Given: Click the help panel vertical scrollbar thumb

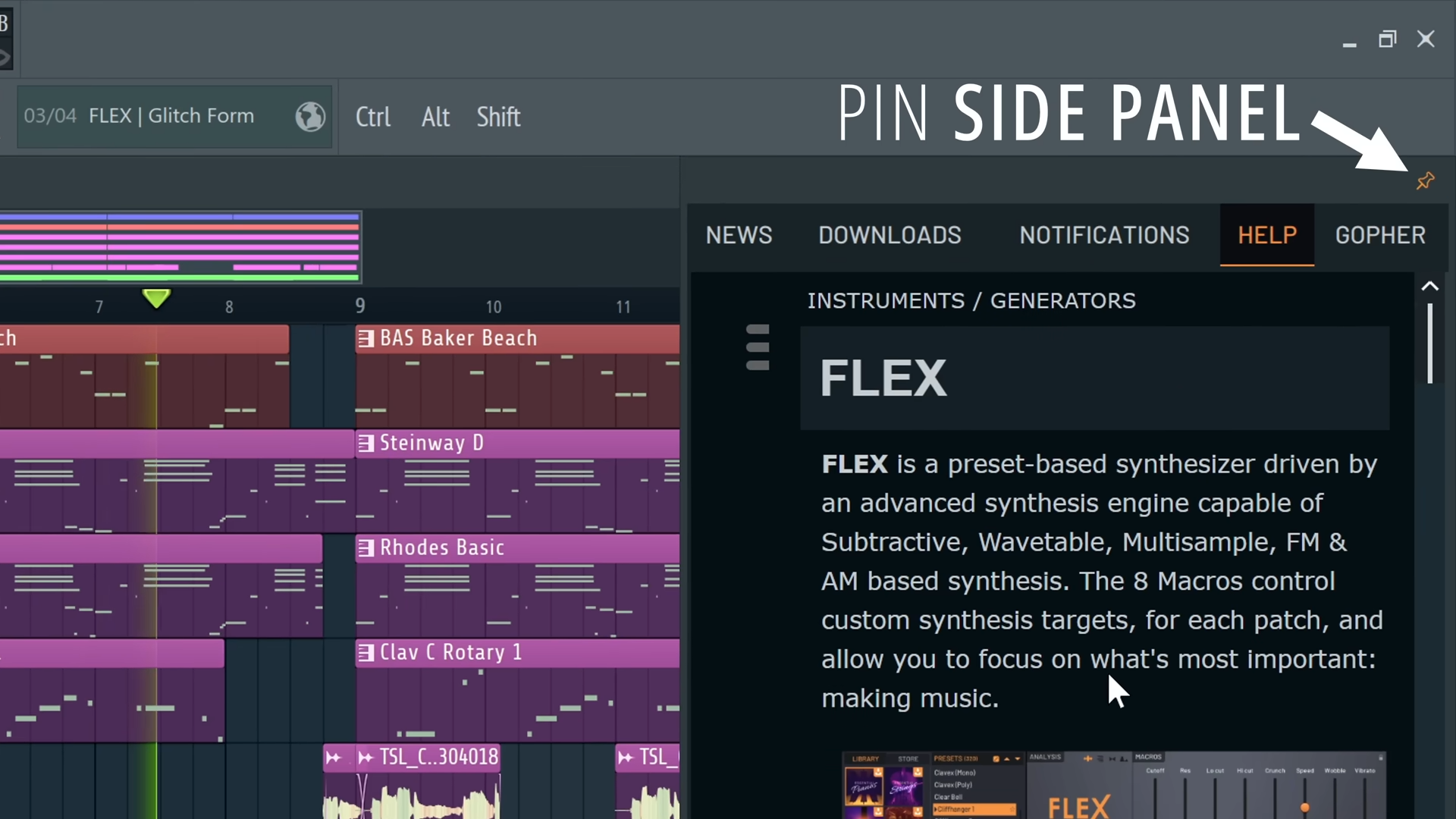Looking at the screenshot, I should (1430, 344).
